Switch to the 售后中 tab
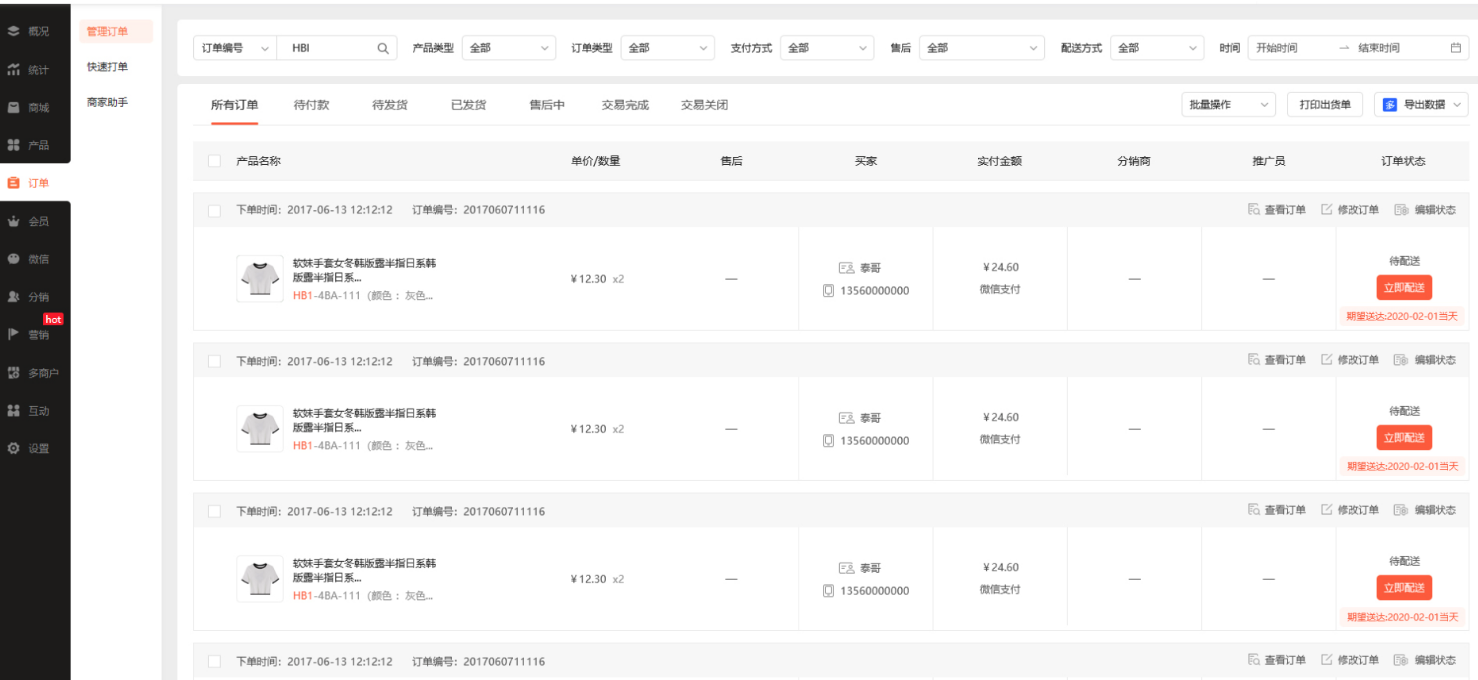Viewport: 1478px width, 680px height. tap(547, 105)
